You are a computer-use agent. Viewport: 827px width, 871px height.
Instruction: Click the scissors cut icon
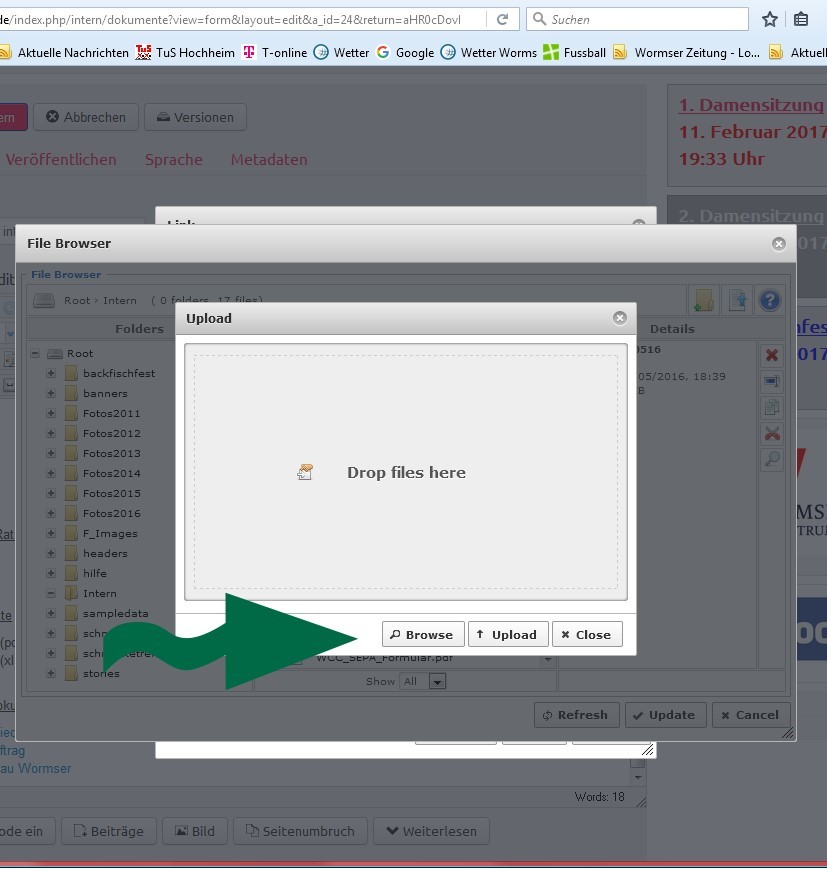(772, 433)
